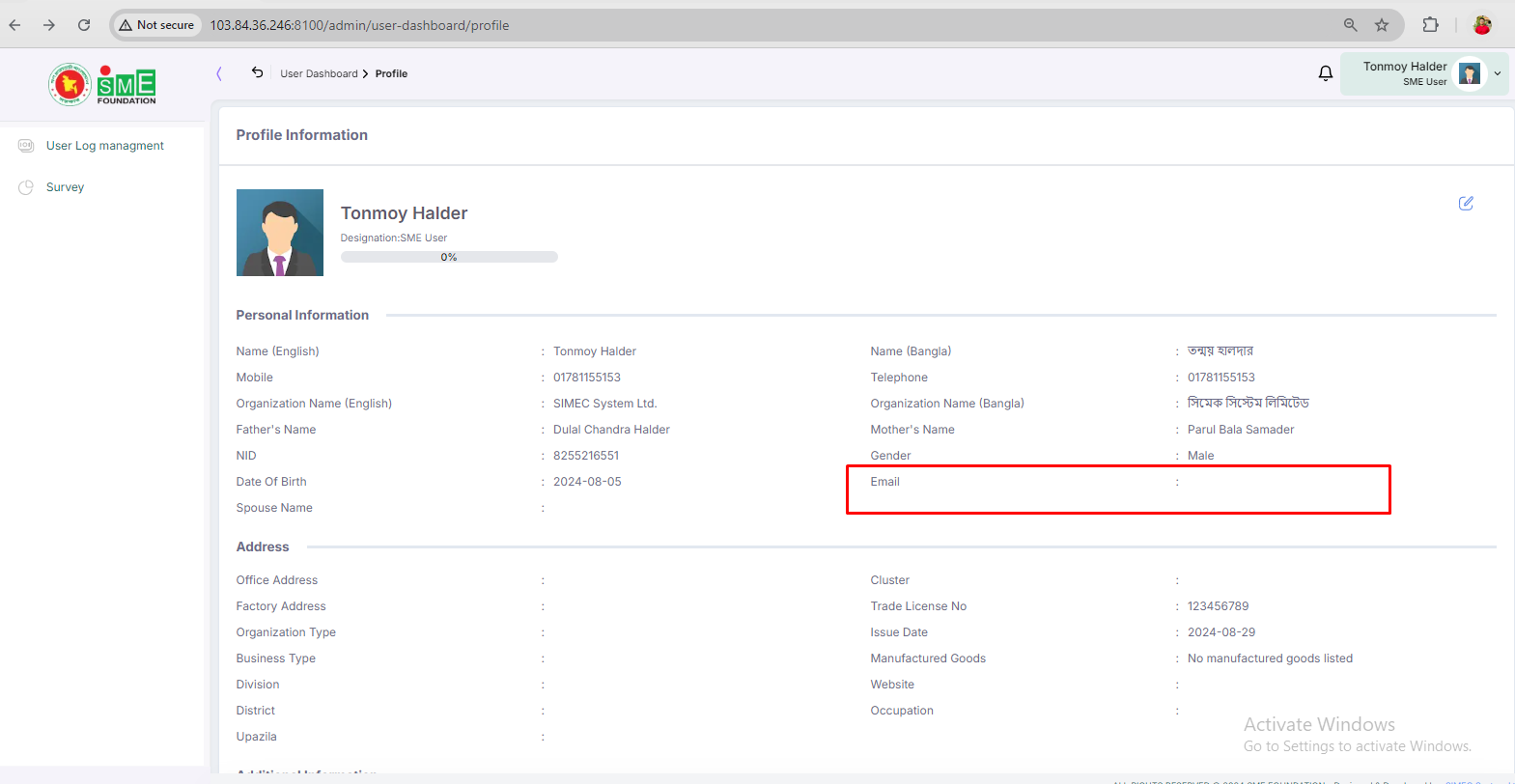This screenshot has width=1515, height=784.
Task: Click the browser back arrow
Action: click(14, 25)
